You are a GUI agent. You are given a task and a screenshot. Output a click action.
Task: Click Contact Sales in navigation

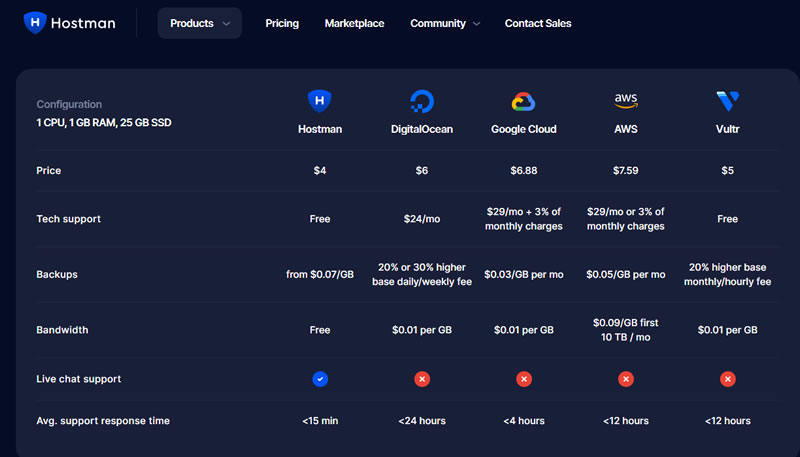pos(538,23)
